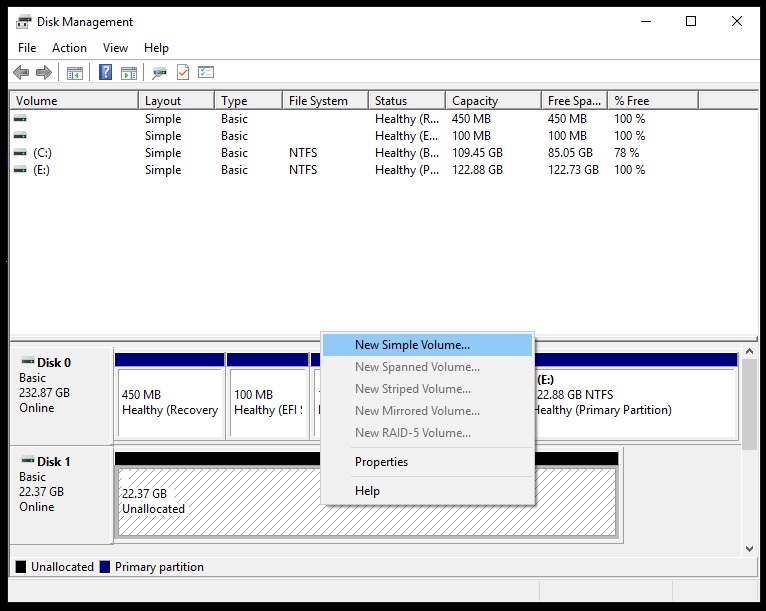This screenshot has height=611, width=766.
Task: Select New Simple Volume from context menu
Action: click(x=412, y=345)
